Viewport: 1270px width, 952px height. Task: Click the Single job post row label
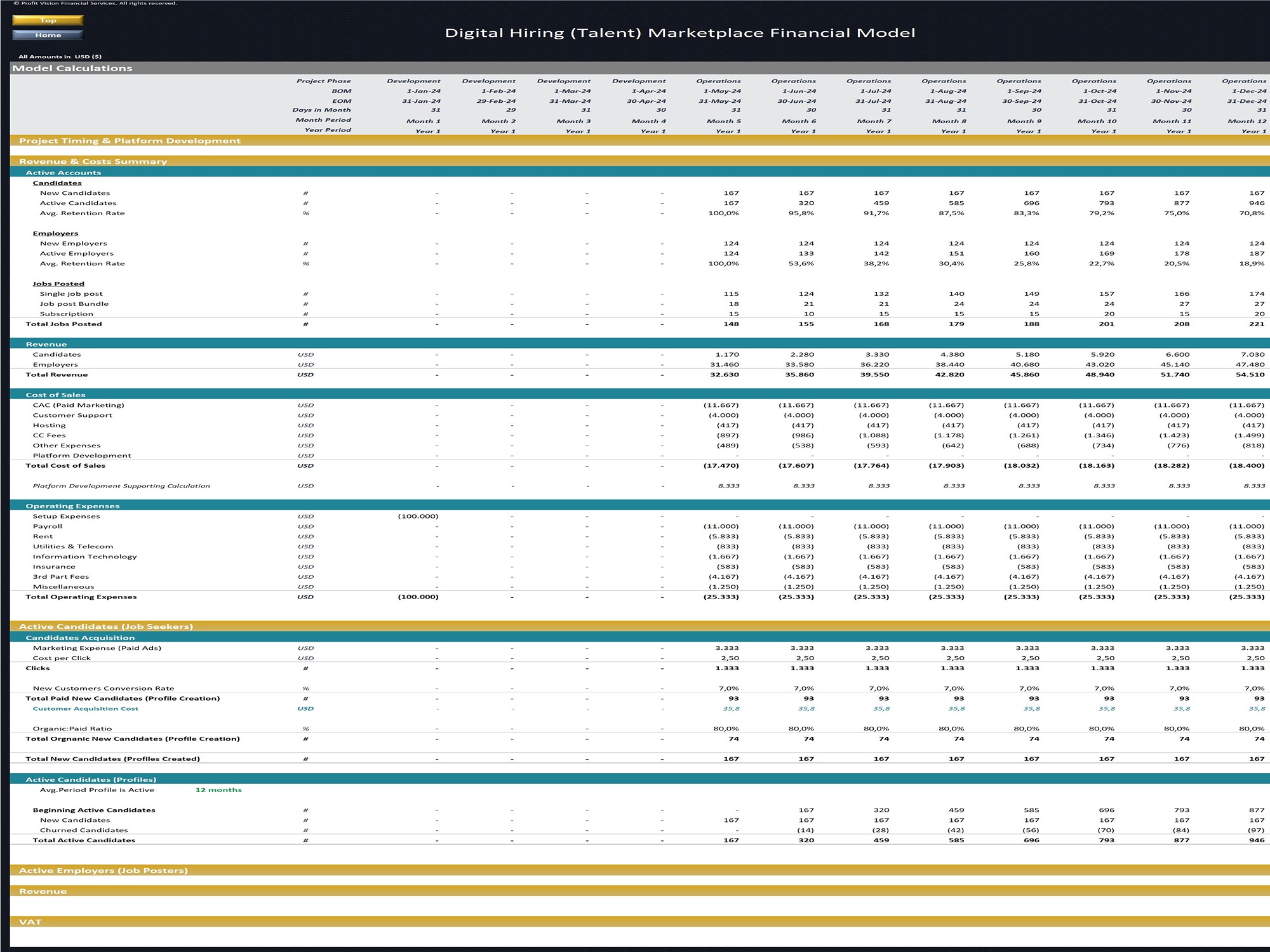click(x=71, y=294)
